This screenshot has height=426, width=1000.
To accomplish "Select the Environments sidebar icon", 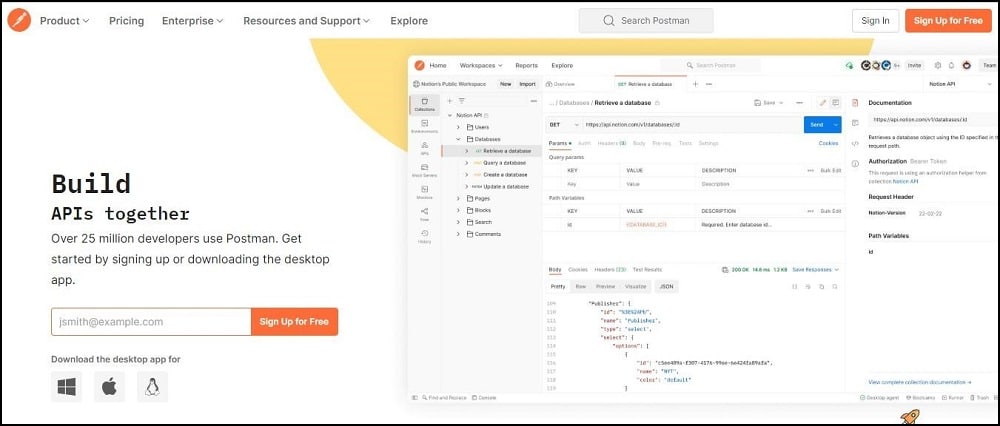I will (x=425, y=126).
